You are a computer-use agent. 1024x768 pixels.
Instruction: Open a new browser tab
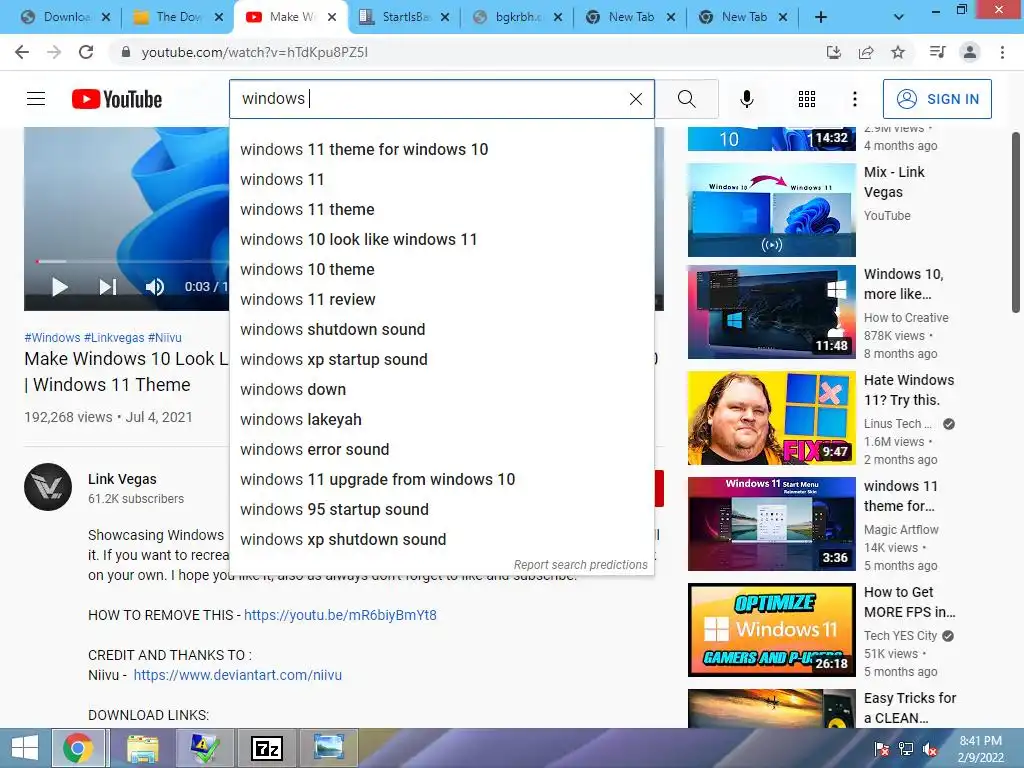(820, 17)
